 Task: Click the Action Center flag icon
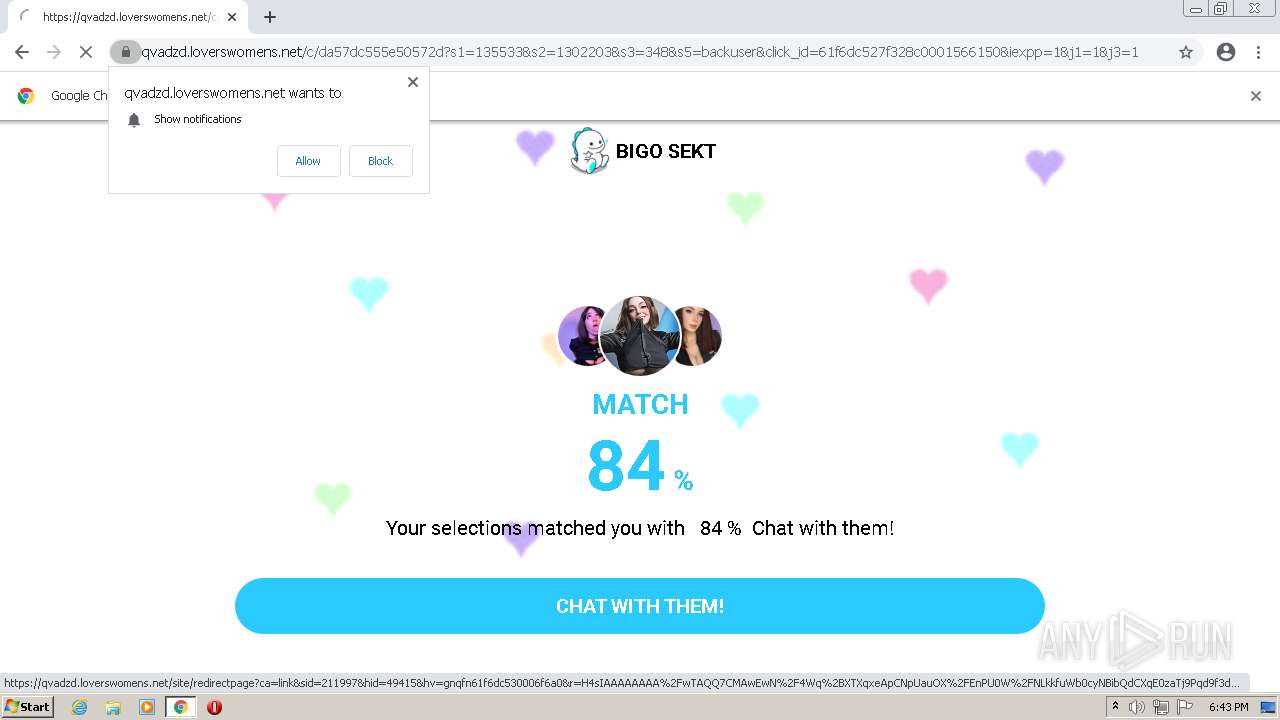pyautogui.click(x=1185, y=707)
